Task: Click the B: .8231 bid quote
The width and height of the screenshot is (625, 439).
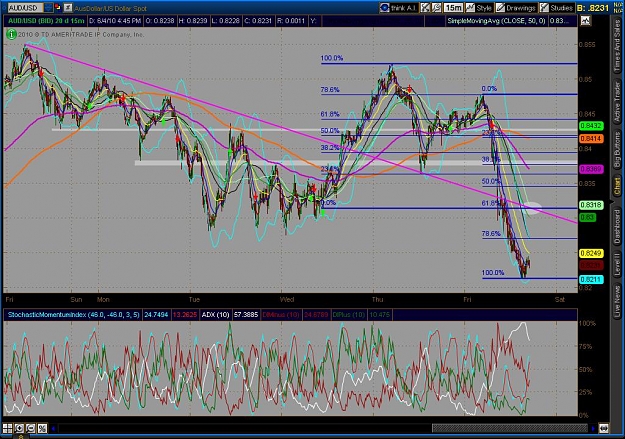Action: tap(593, 8)
